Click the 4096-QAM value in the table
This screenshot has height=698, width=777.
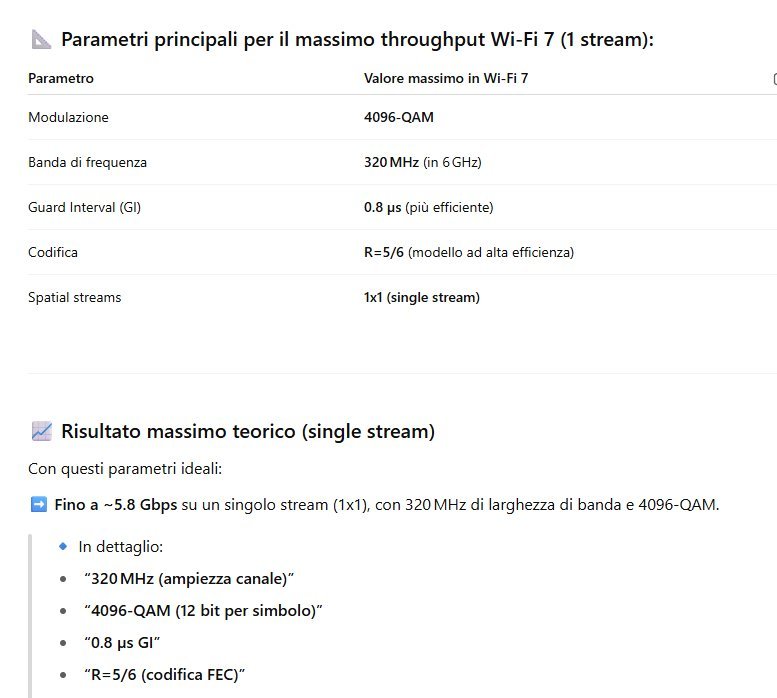(x=398, y=117)
